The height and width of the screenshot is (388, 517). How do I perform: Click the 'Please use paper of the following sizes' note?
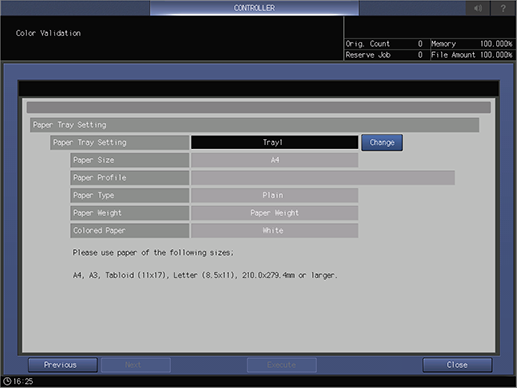click(x=153, y=253)
